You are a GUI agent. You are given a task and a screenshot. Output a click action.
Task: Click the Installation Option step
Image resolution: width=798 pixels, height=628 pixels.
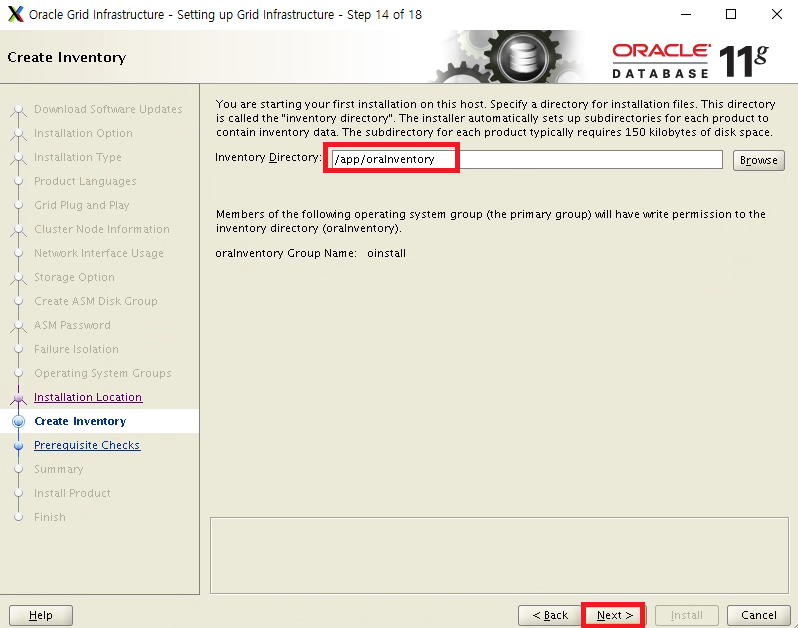point(83,133)
